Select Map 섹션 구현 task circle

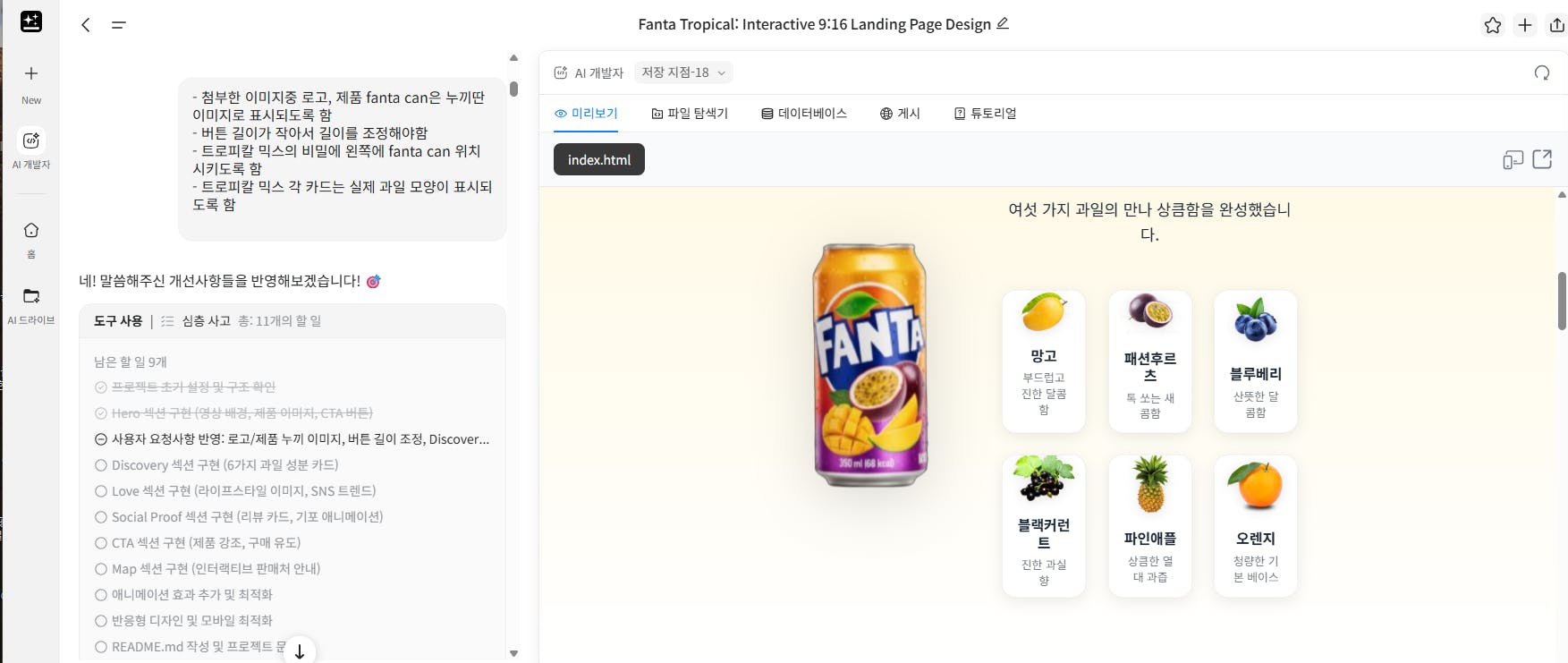coord(101,569)
